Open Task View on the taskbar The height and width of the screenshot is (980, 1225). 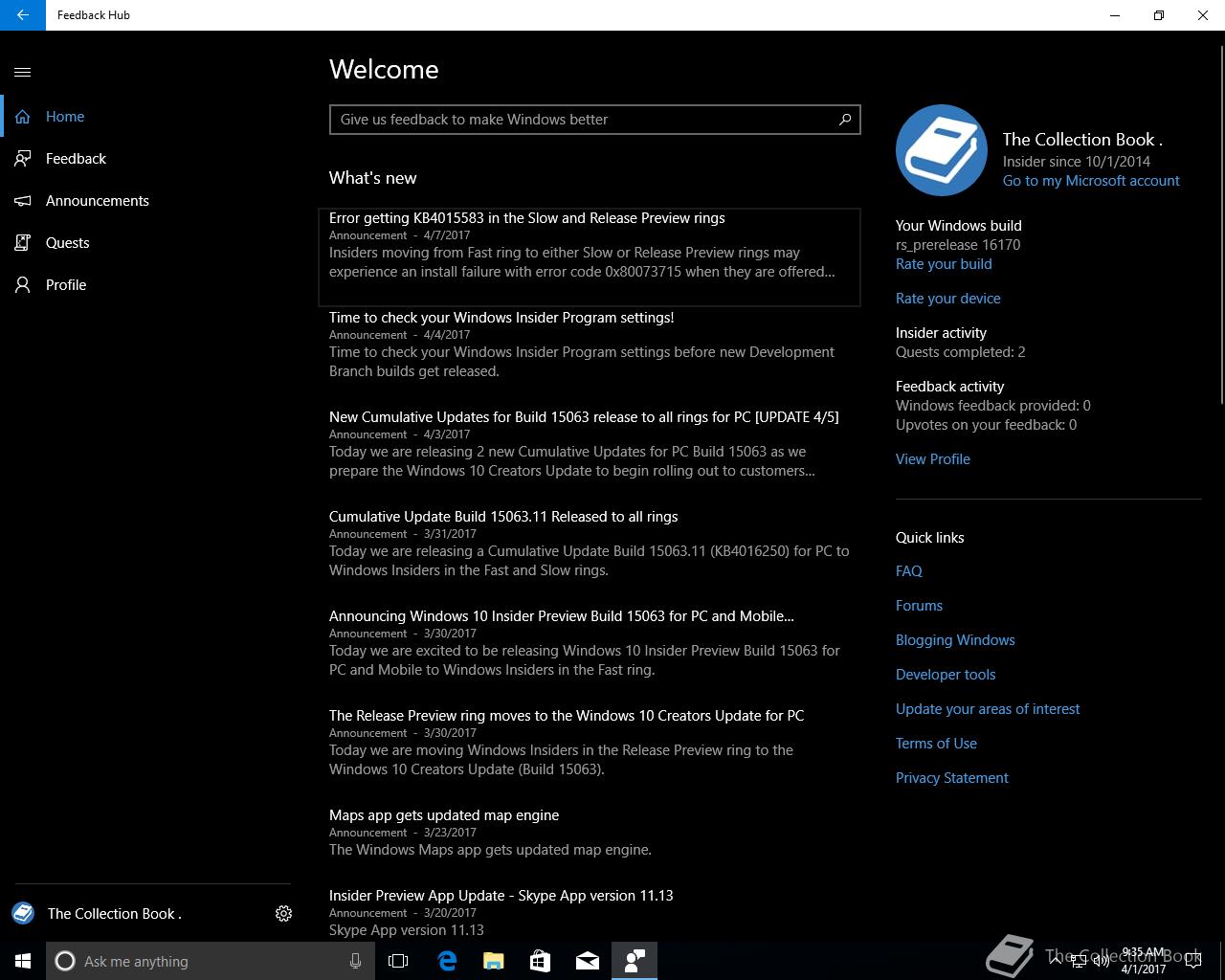(398, 961)
